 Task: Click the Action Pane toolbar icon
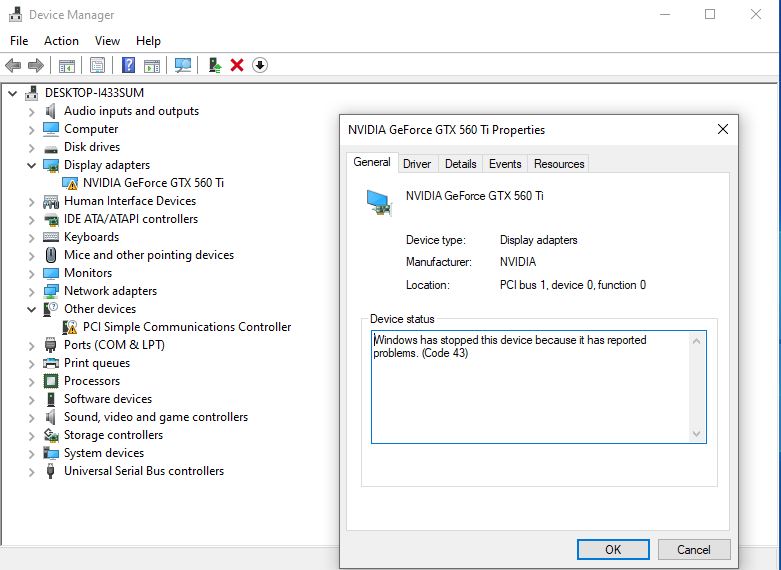pyautogui.click(x=152, y=65)
